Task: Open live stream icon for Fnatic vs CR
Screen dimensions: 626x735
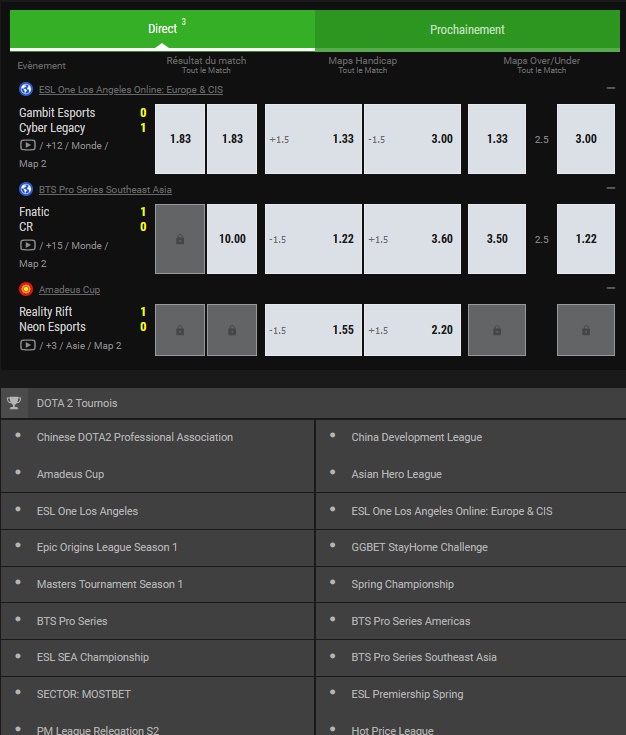Action: click(28, 245)
